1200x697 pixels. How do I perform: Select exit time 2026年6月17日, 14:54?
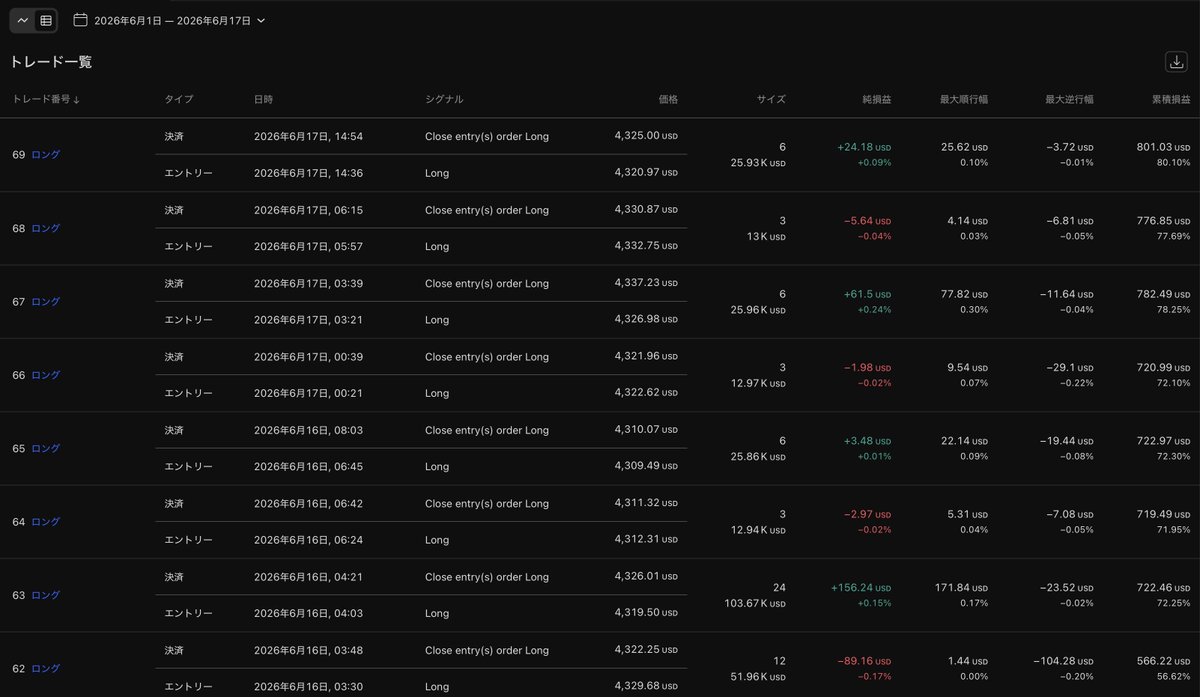click(308, 136)
